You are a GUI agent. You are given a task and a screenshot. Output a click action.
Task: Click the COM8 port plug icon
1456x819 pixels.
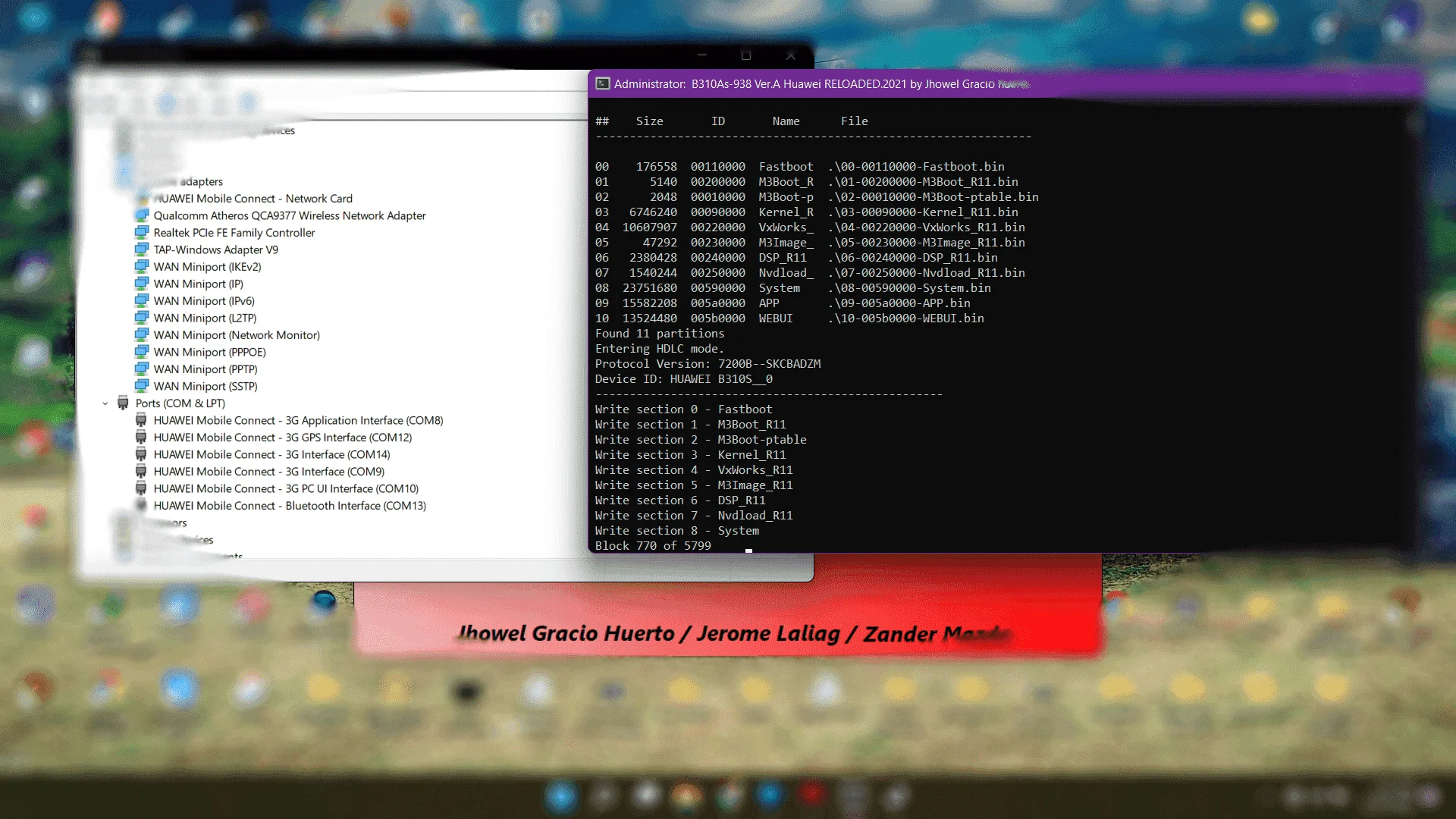(141, 420)
